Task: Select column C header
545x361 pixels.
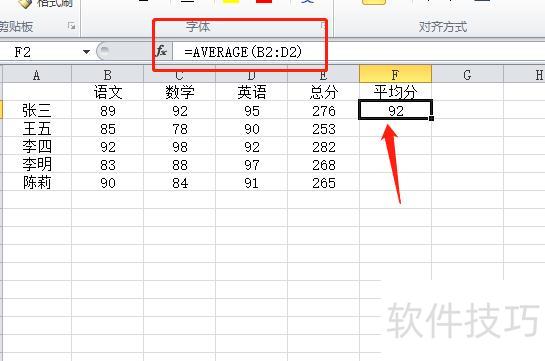Action: tap(179, 74)
